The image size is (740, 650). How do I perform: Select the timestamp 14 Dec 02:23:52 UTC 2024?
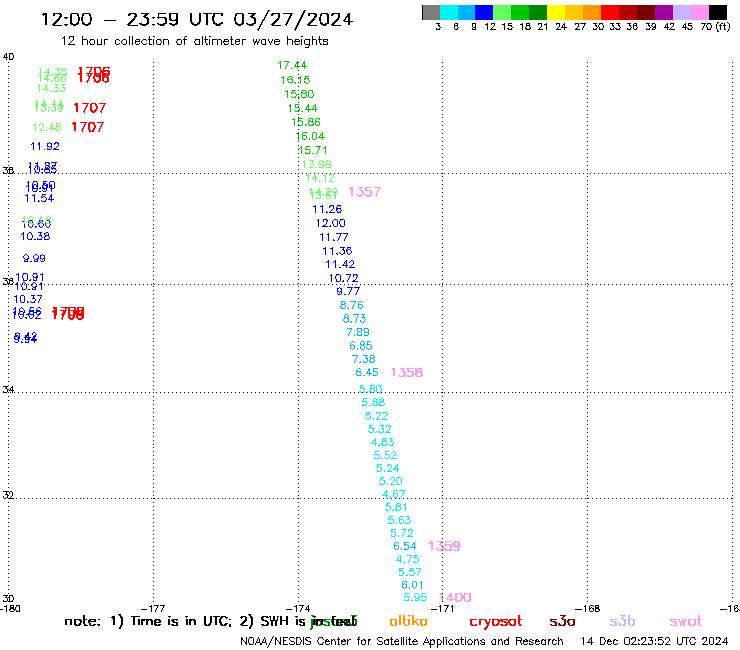pos(654,641)
